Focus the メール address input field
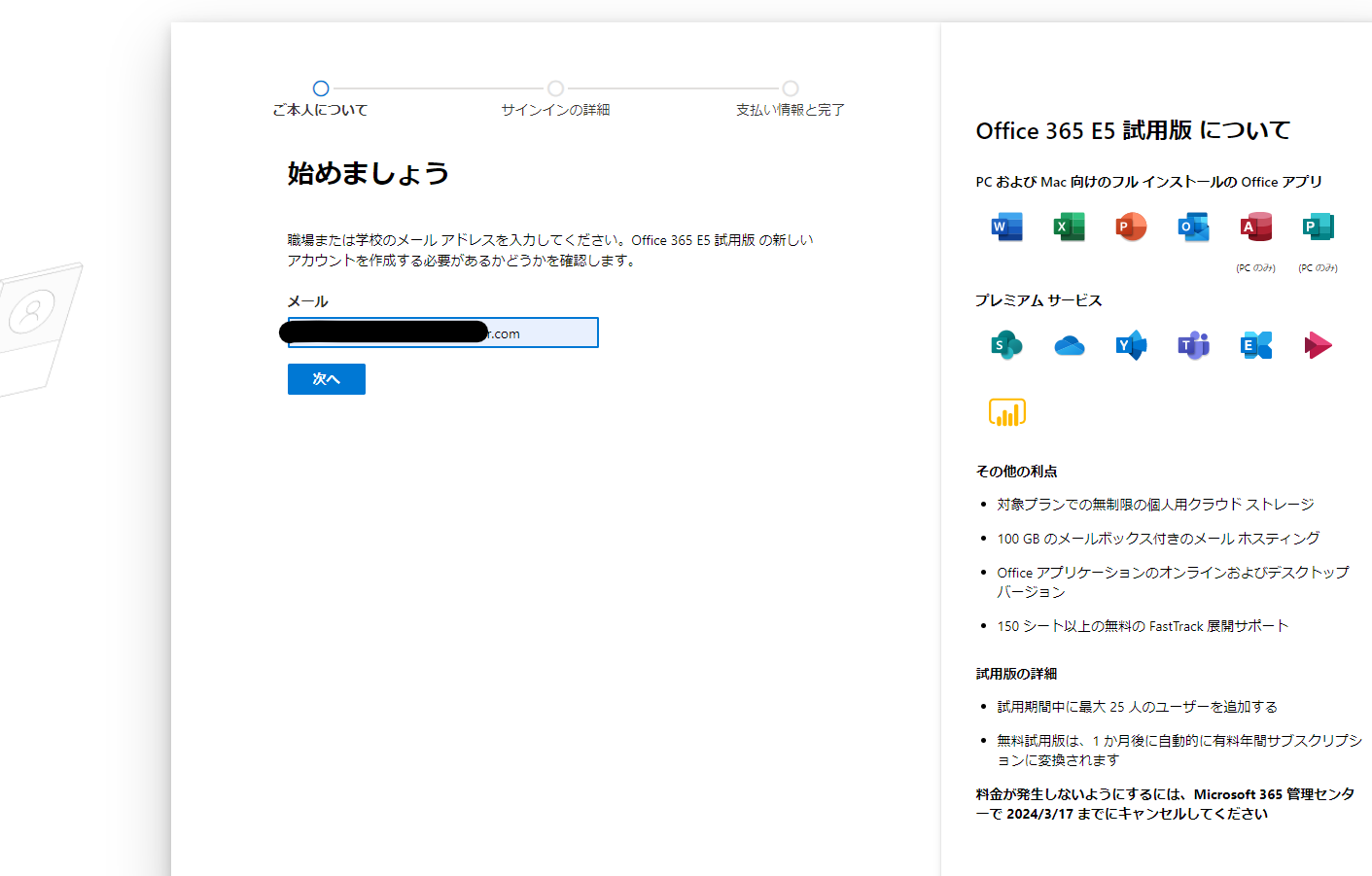Viewport: 1372px width, 876px height. pos(442,333)
